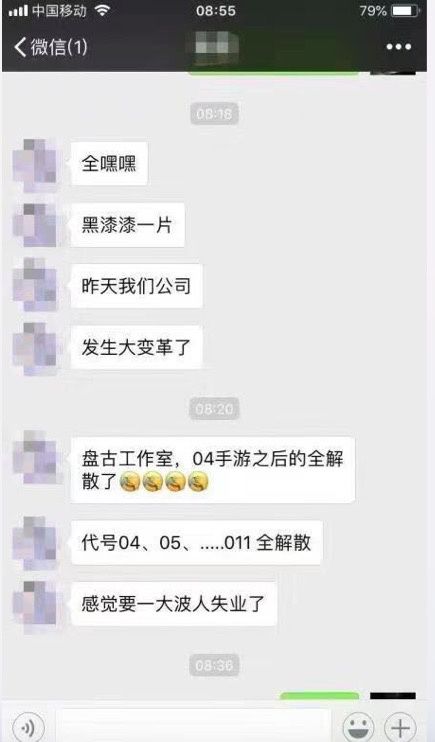Image resolution: width=435 pixels, height=742 pixels.
Task: Tap the avatar beside 感觉要一大波人失业了
Action: point(36,604)
